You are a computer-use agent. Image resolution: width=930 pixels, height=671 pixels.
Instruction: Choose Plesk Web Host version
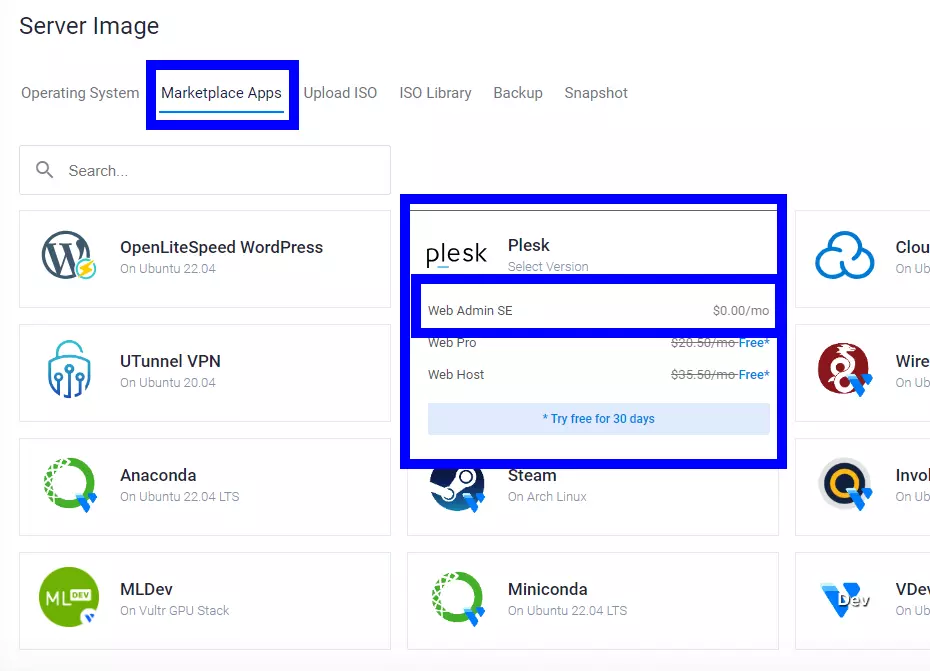click(x=598, y=374)
